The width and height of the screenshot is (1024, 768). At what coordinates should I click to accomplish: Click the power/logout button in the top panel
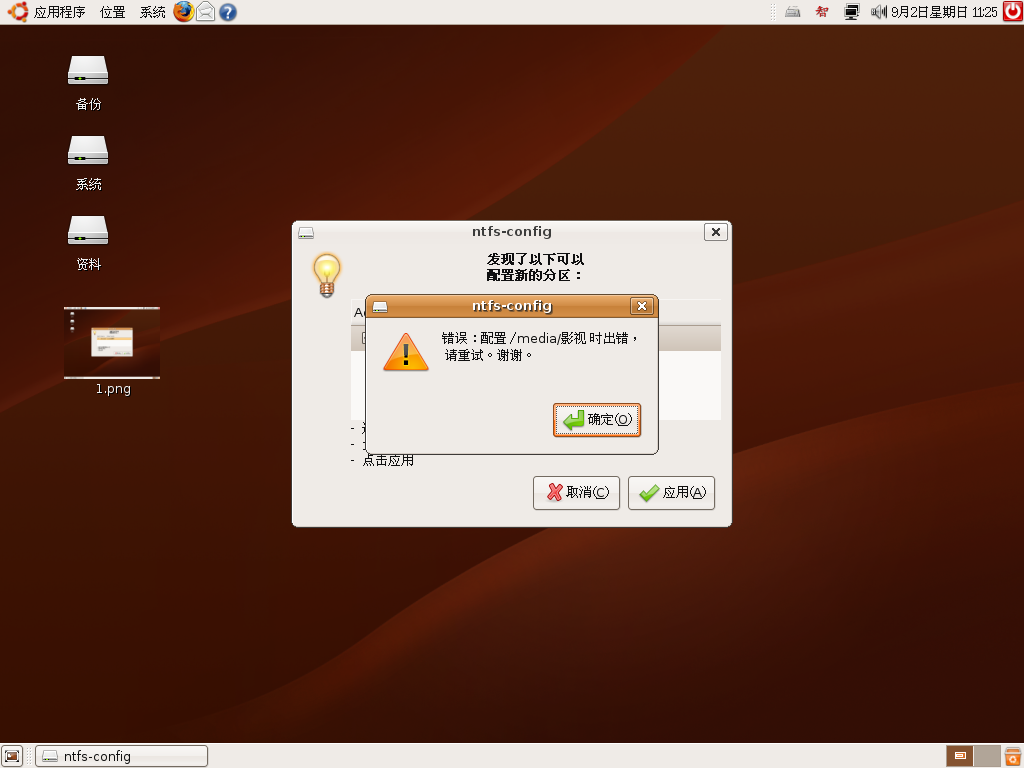[1013, 12]
